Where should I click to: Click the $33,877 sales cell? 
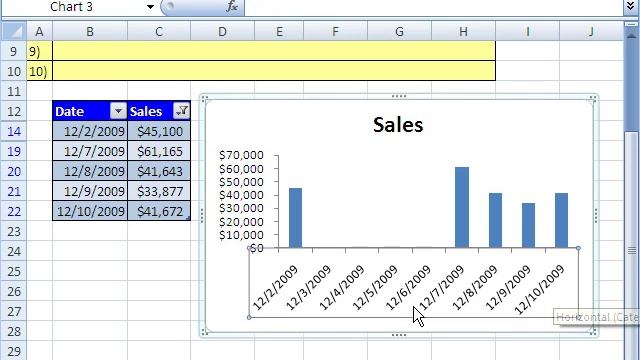click(x=159, y=191)
